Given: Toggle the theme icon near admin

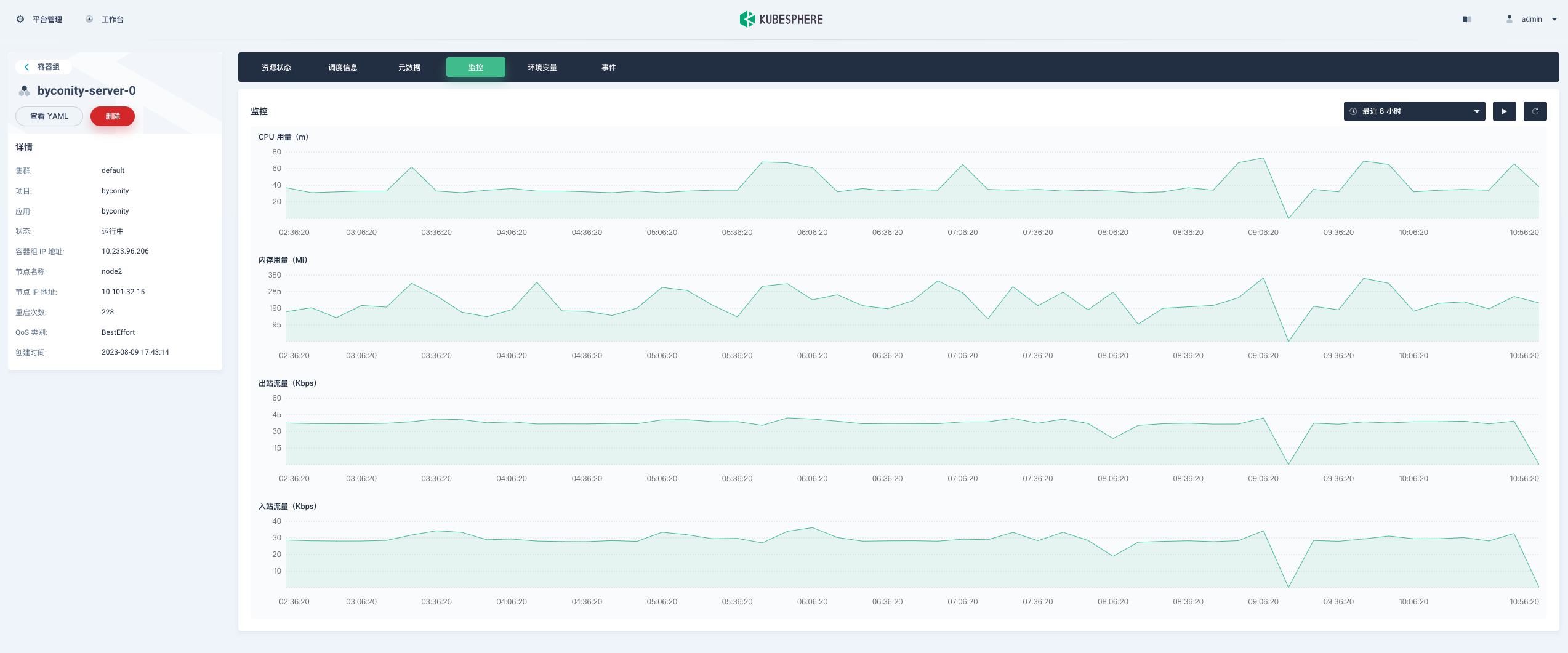Looking at the screenshot, I should [1467, 19].
